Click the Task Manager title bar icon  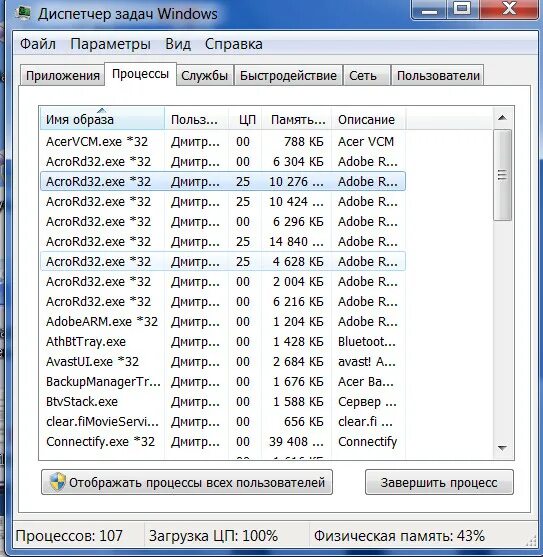point(23,13)
